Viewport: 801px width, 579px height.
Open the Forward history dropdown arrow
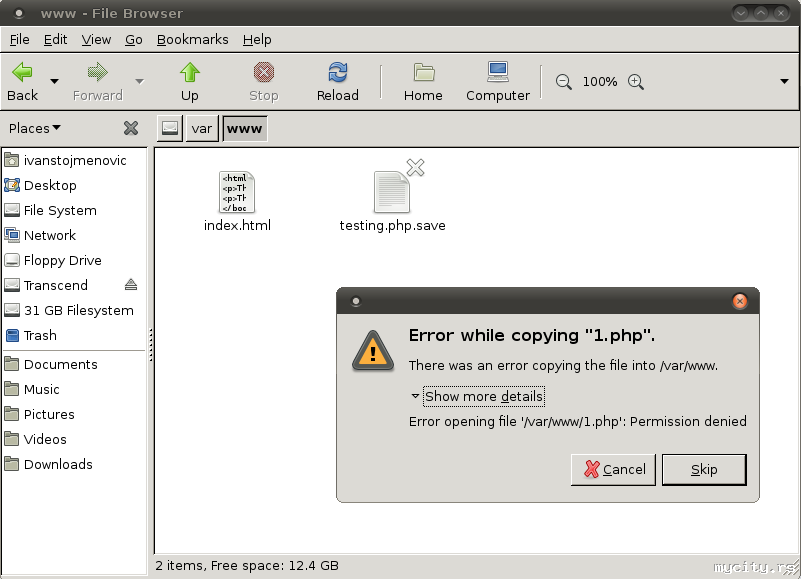(139, 81)
